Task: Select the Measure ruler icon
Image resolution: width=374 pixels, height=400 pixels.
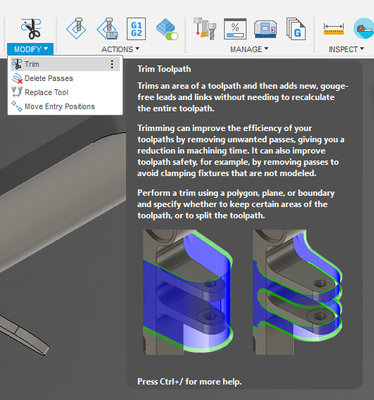Action: pos(334,29)
